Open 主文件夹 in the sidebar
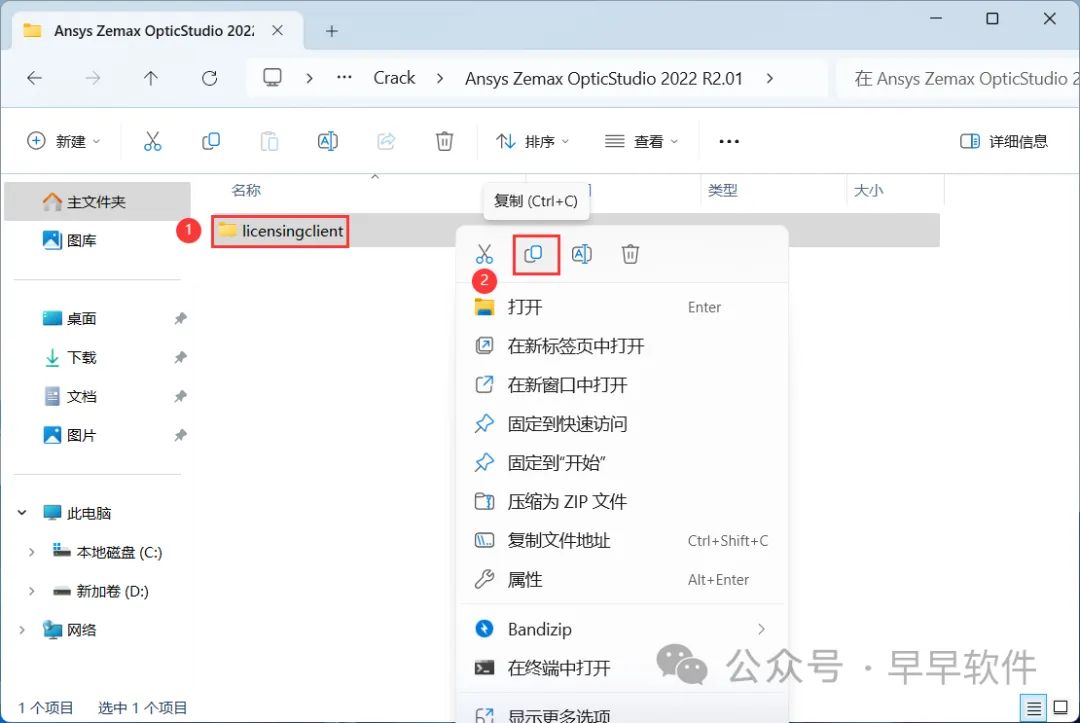This screenshot has height=723, width=1080. click(x=97, y=202)
